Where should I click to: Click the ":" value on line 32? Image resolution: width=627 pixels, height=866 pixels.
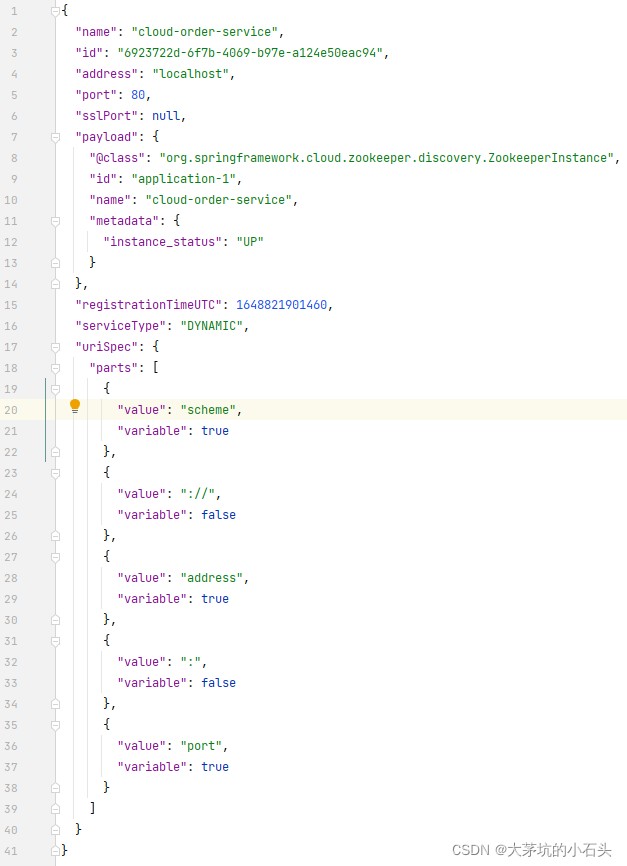click(x=191, y=662)
